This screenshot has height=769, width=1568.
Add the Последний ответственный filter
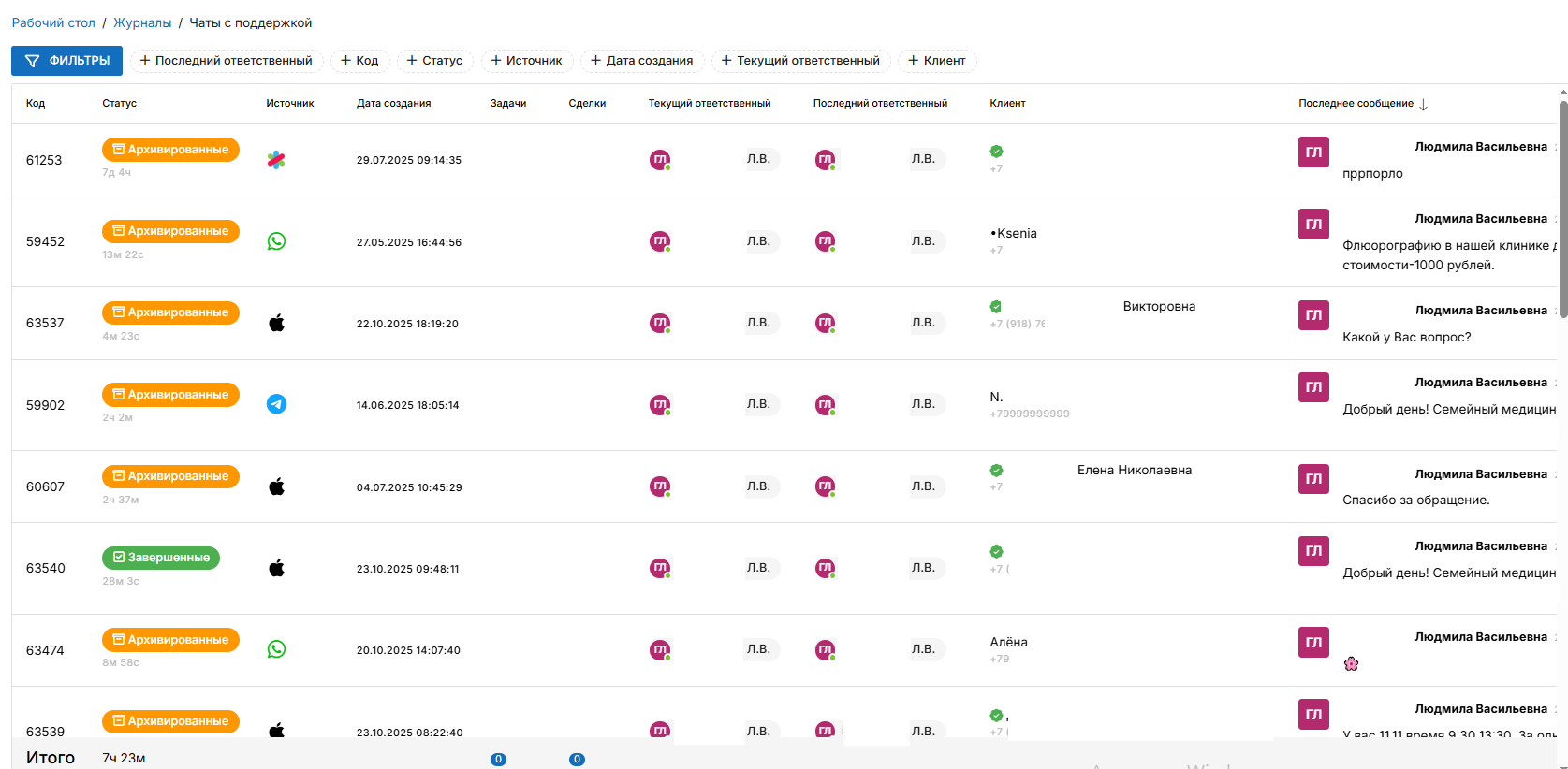[227, 61]
